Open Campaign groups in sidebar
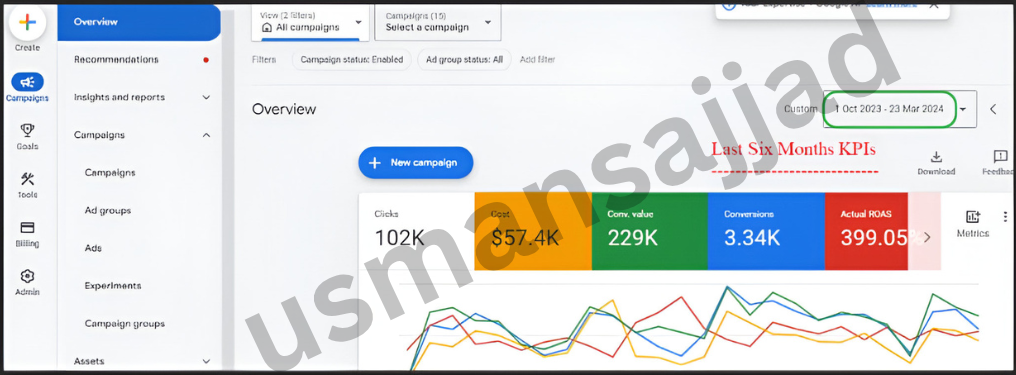 124,323
